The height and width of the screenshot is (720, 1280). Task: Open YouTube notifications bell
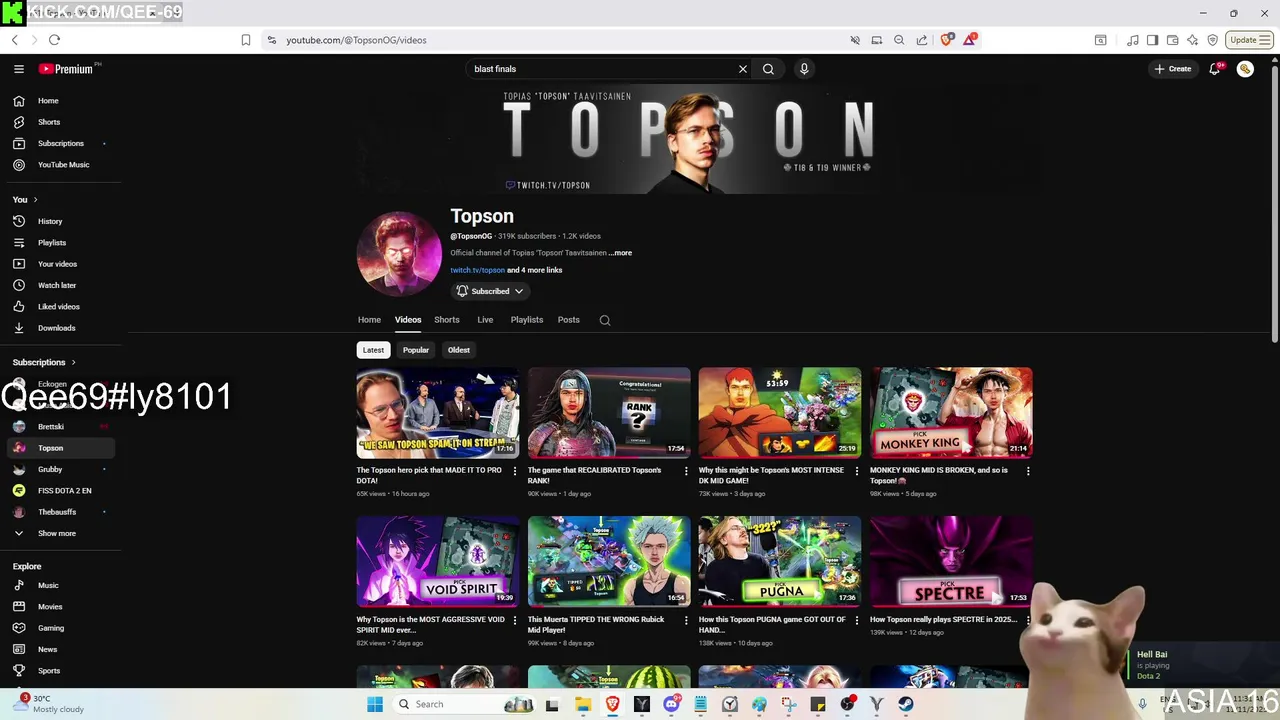(1215, 69)
